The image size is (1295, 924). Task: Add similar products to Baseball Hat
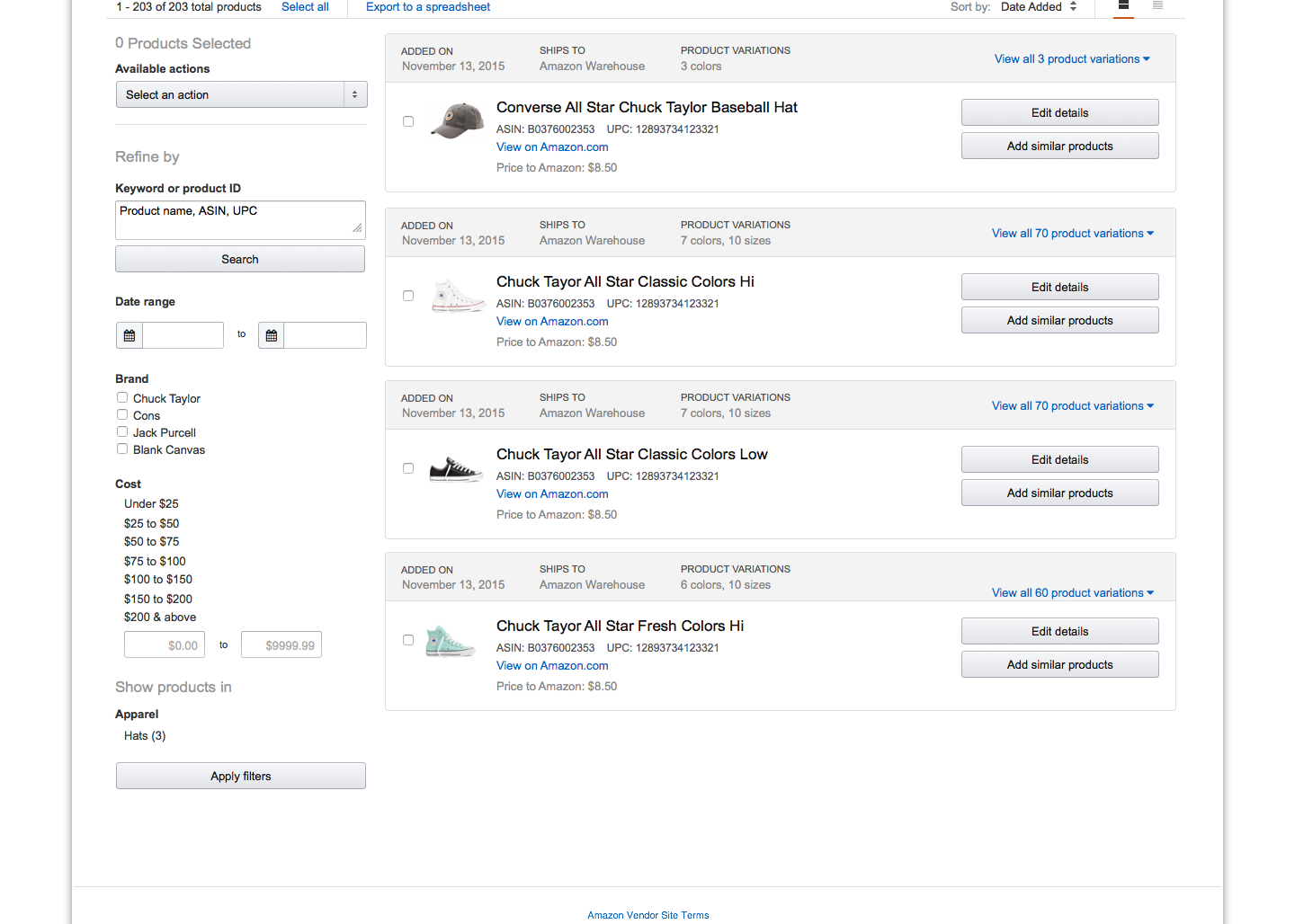(x=1060, y=146)
